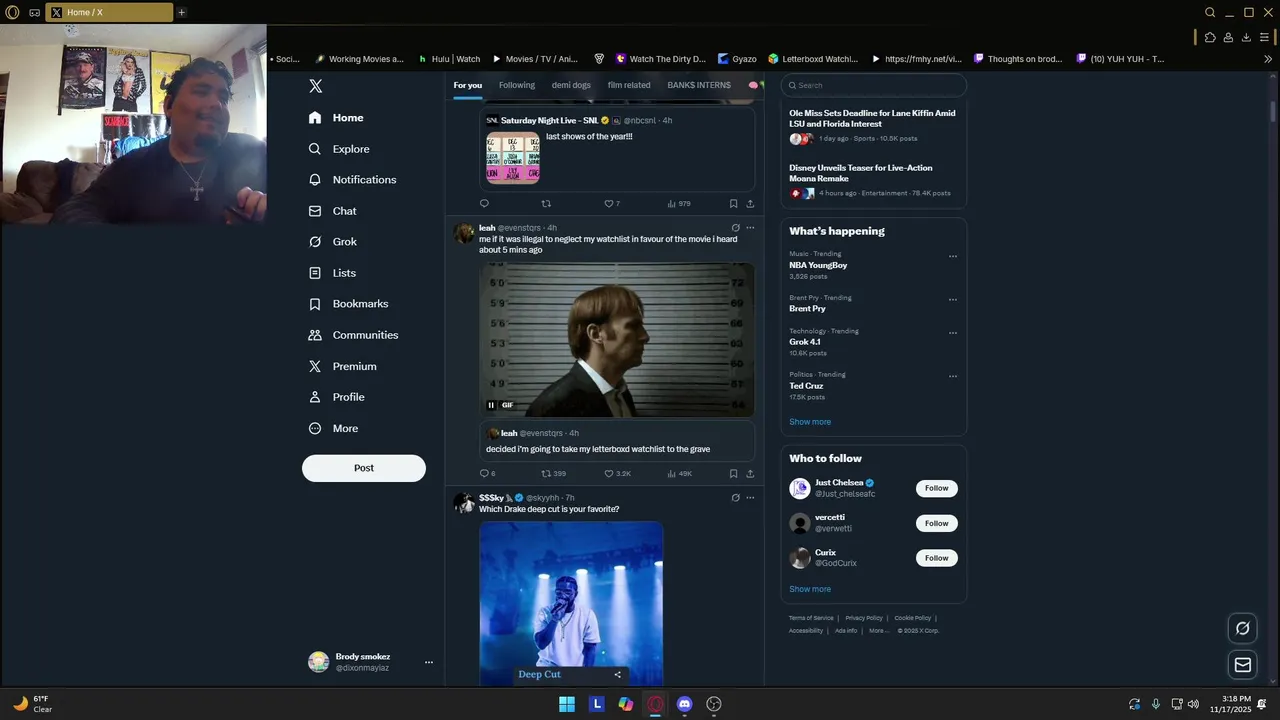Click Grok explain icon on leah's post

tap(735, 228)
